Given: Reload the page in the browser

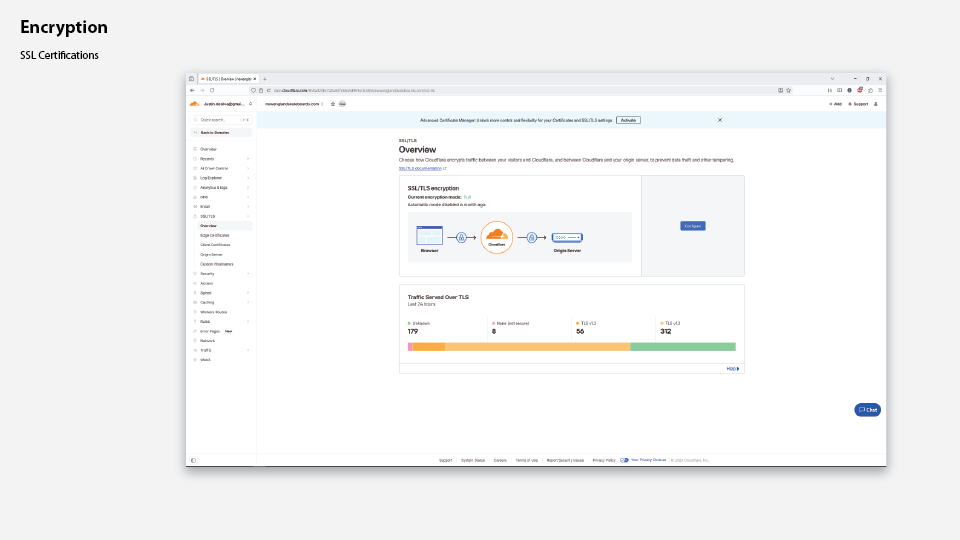Looking at the screenshot, I should 212,90.
